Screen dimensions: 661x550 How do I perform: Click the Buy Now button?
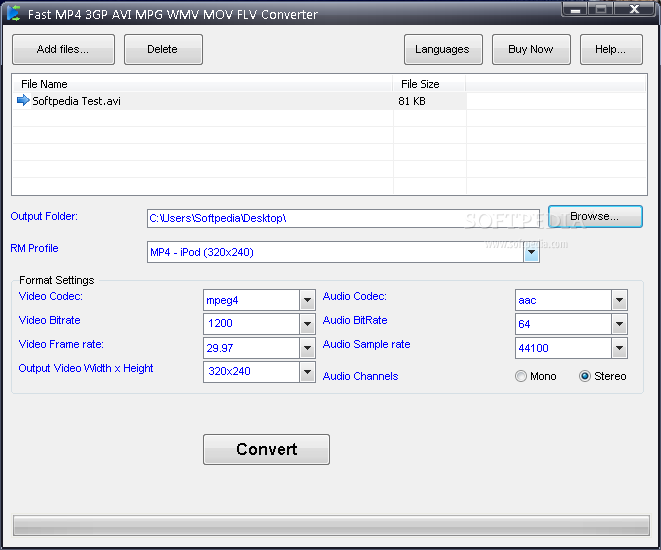[531, 49]
